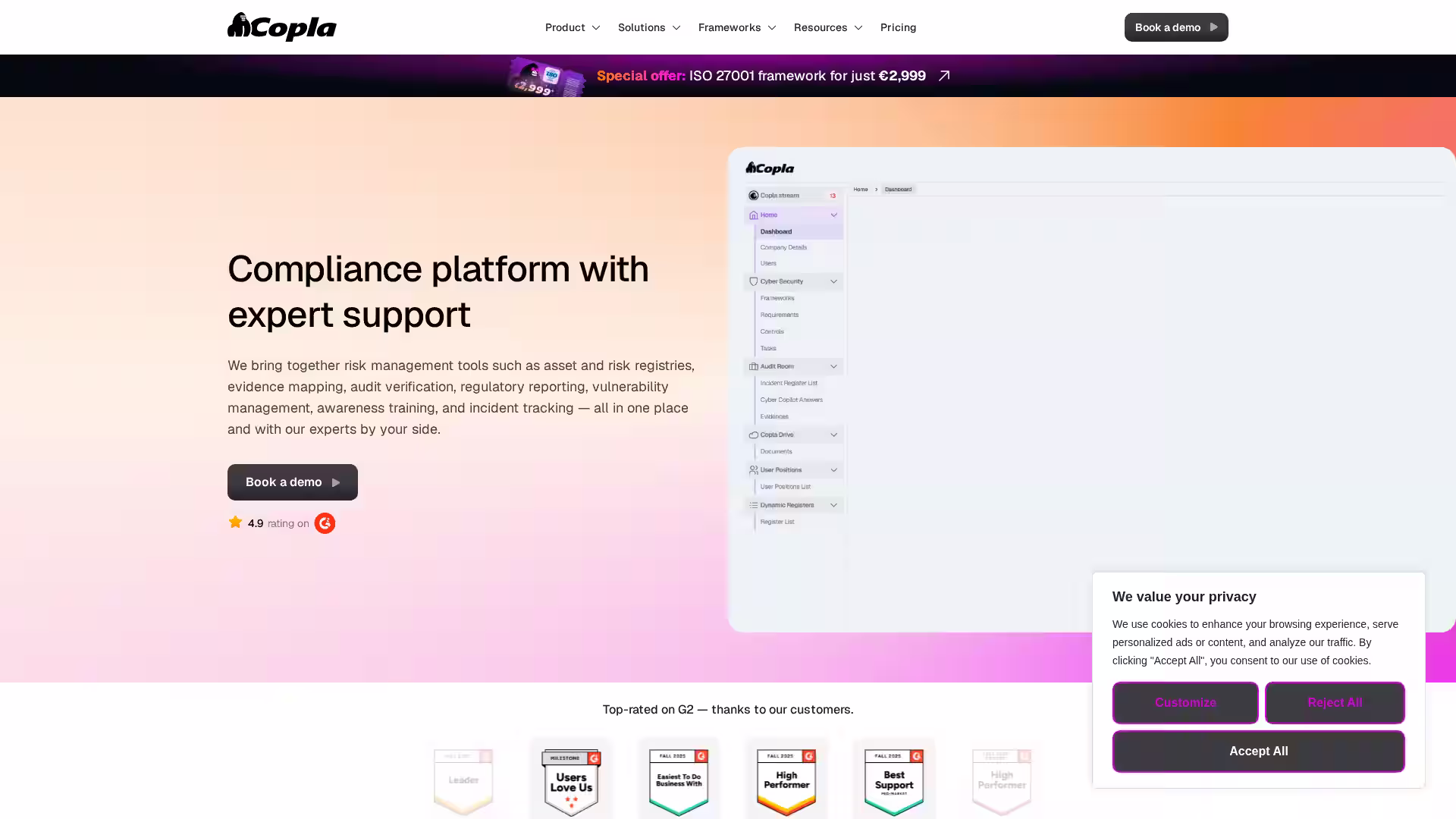
Task: Click the ISO 2,999 promo ticket image
Action: [546, 77]
